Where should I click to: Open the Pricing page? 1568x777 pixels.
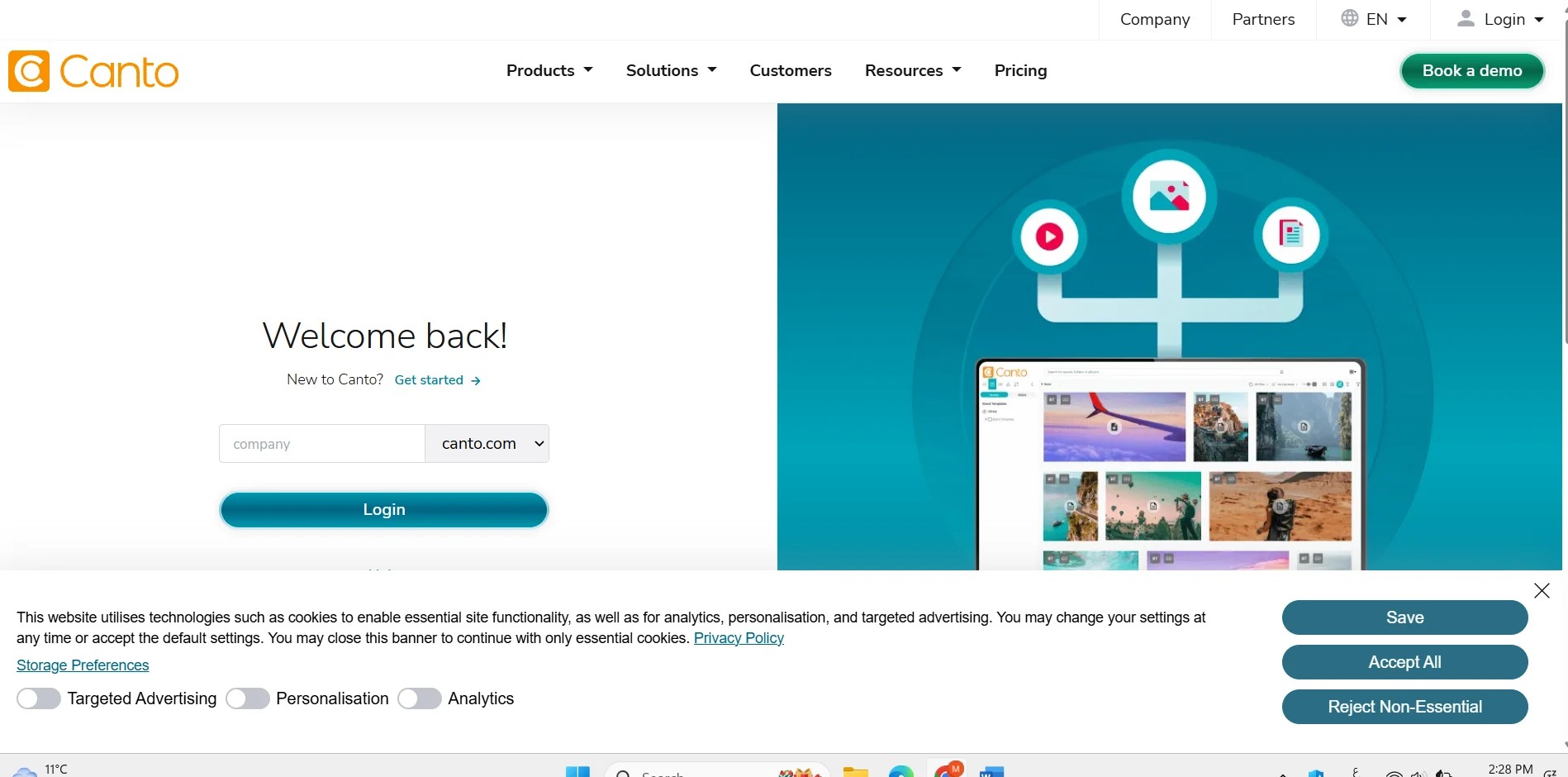coord(1020,70)
